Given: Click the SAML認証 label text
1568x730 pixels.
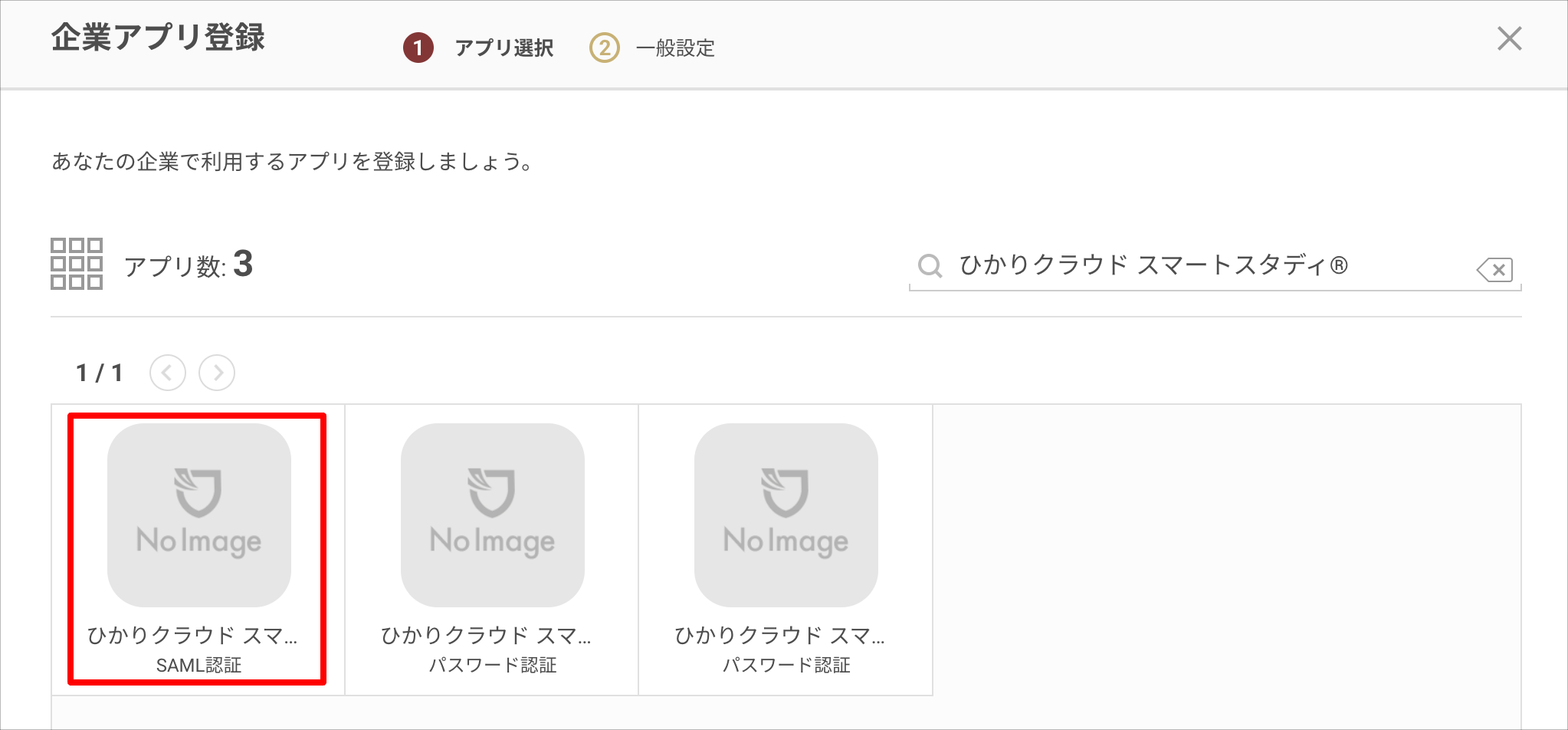Looking at the screenshot, I should [x=198, y=665].
